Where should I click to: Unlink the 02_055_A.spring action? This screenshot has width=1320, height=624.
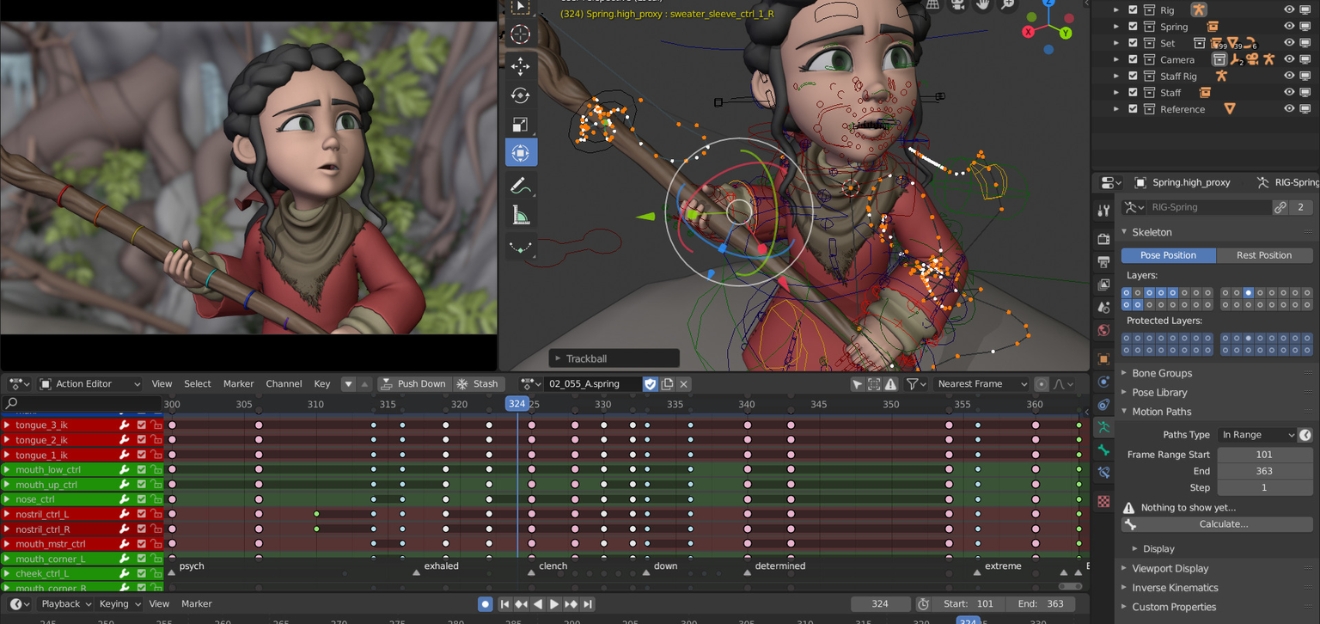click(684, 384)
